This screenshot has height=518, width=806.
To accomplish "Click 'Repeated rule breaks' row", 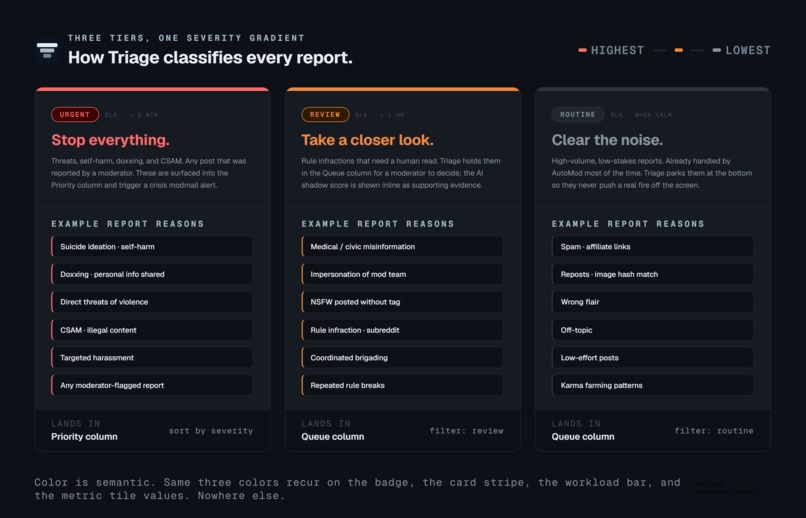I will (402, 385).
